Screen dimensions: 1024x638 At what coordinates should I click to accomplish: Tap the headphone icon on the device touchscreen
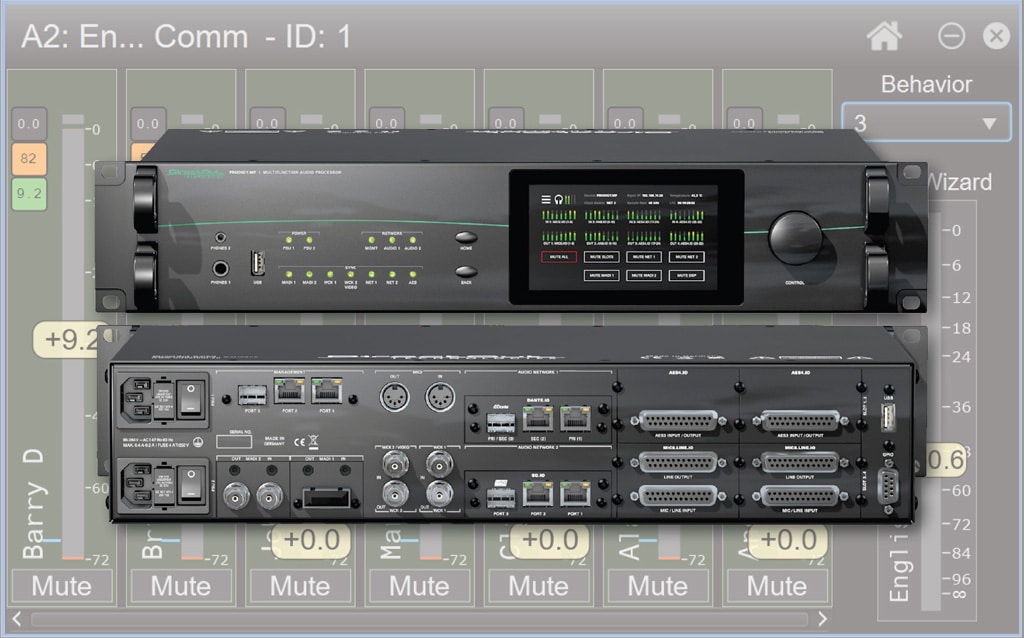[x=561, y=199]
